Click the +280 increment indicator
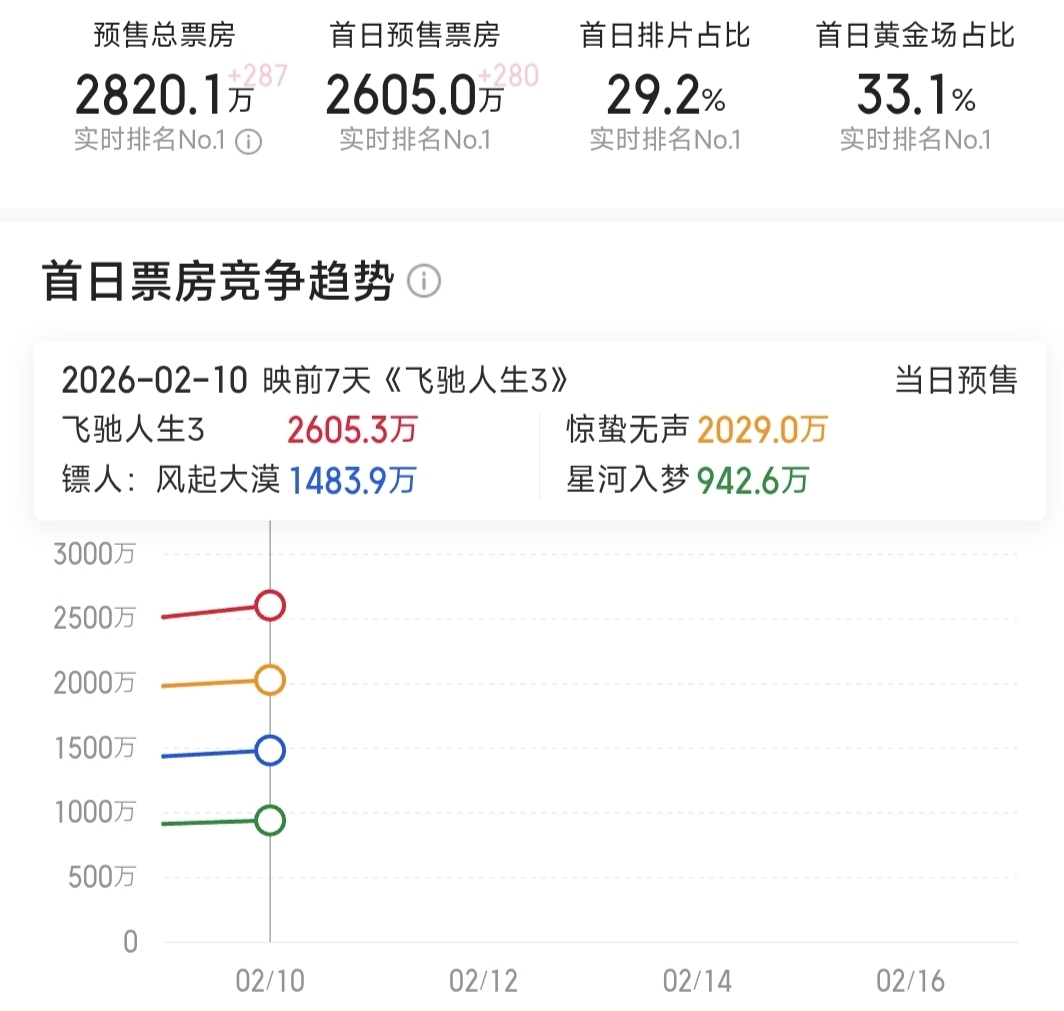 tap(509, 75)
